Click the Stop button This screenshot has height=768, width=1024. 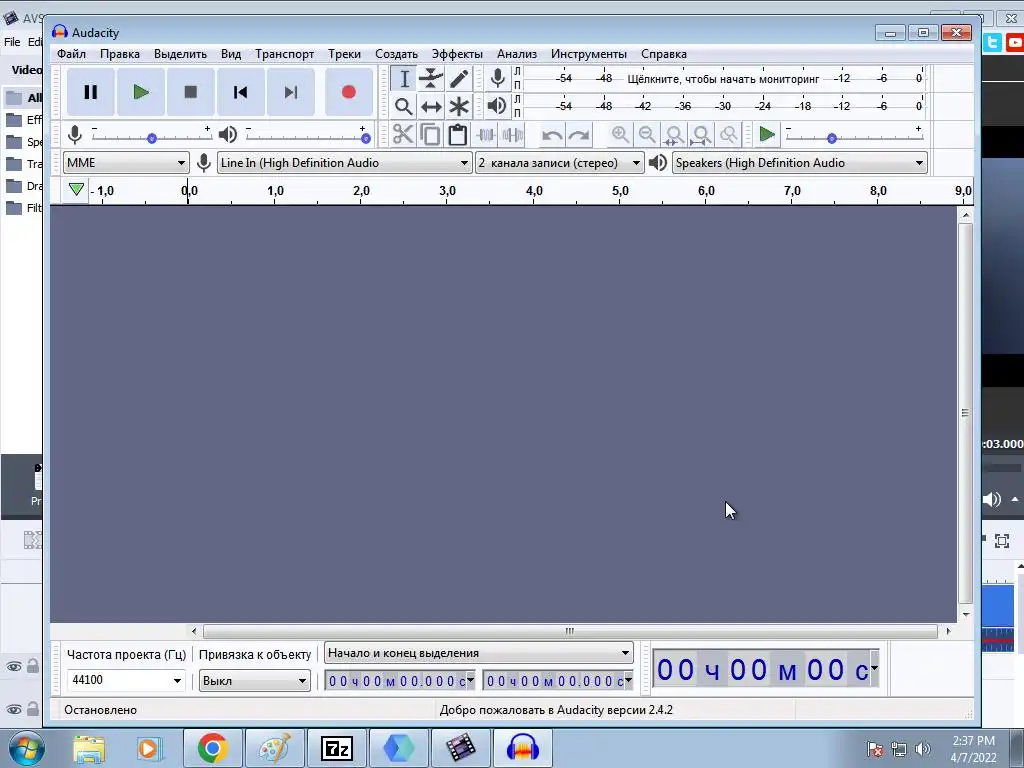click(x=191, y=92)
